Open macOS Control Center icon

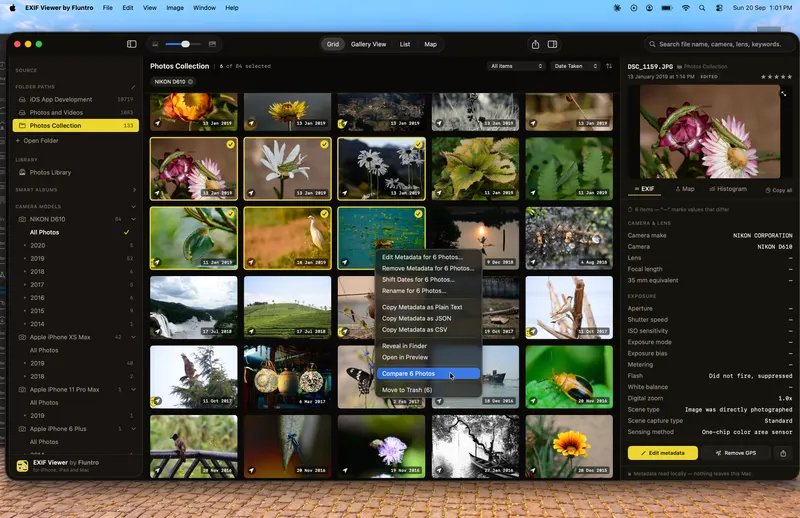click(x=719, y=8)
